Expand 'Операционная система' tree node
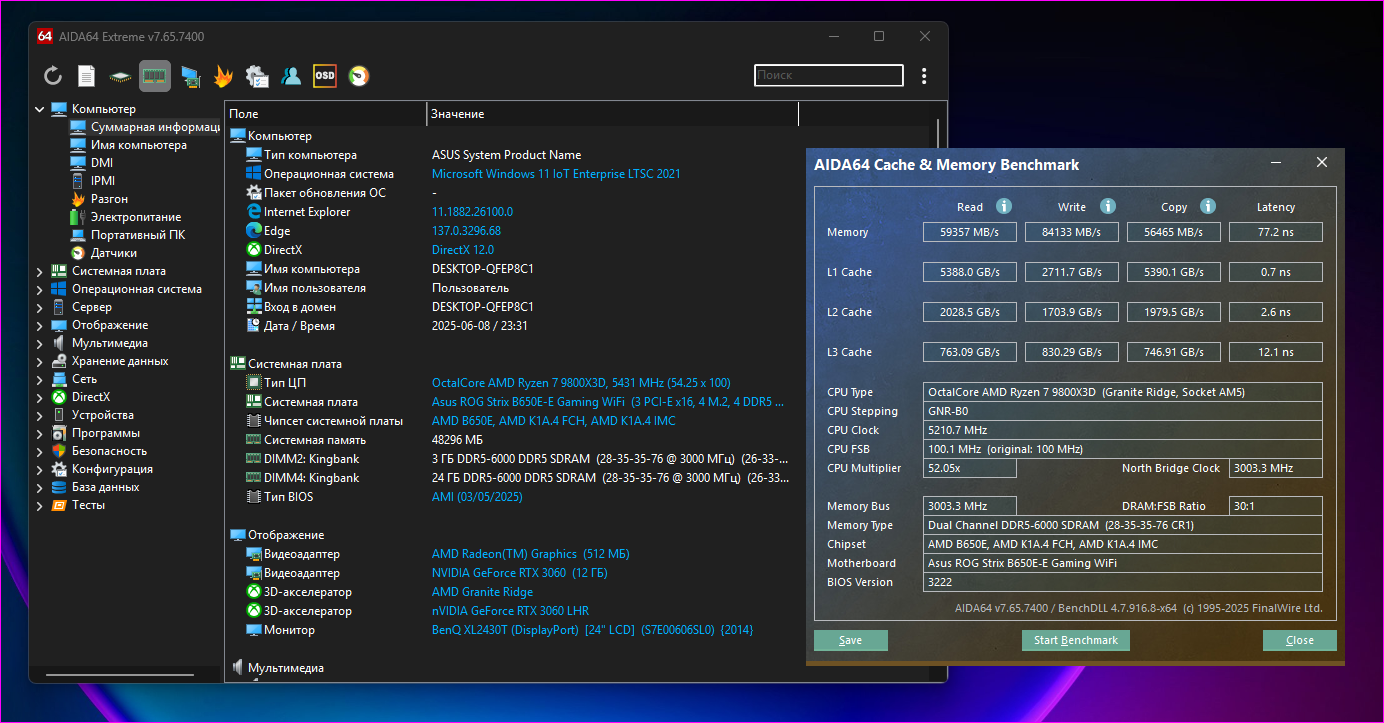The height and width of the screenshot is (723, 1384). pyautogui.click(x=40, y=289)
